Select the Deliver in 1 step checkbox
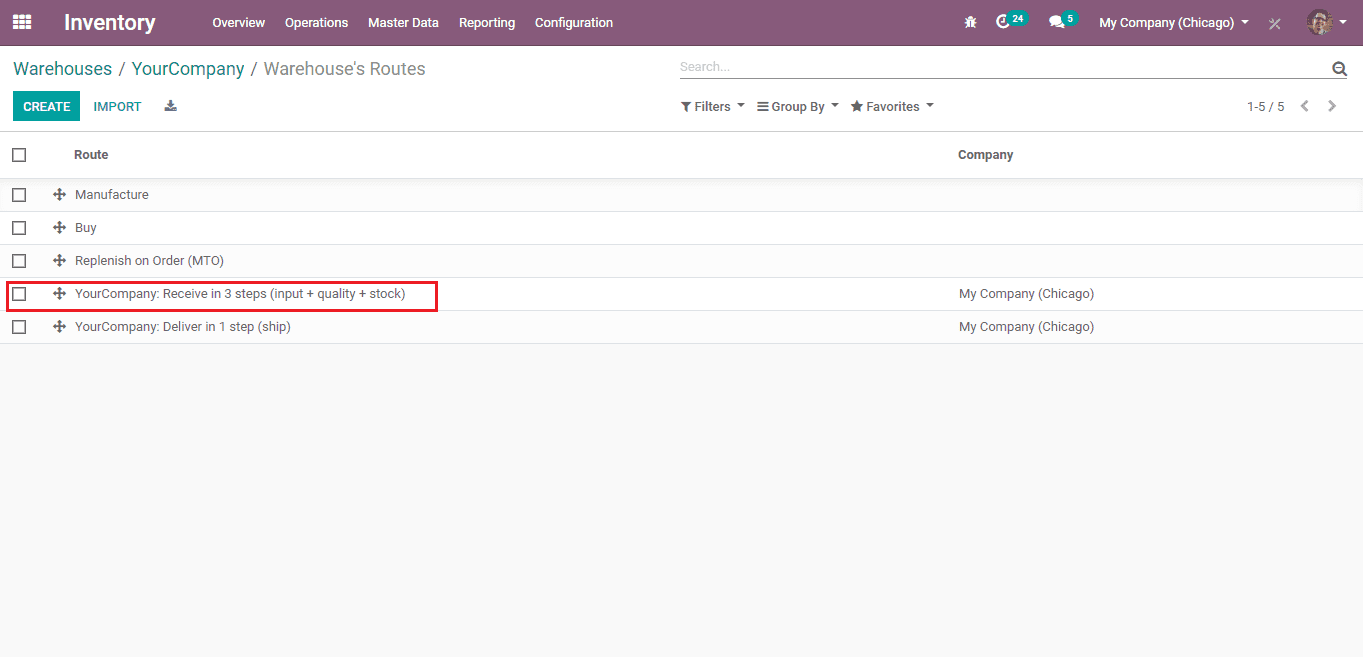The width and height of the screenshot is (1363, 657). [19, 327]
